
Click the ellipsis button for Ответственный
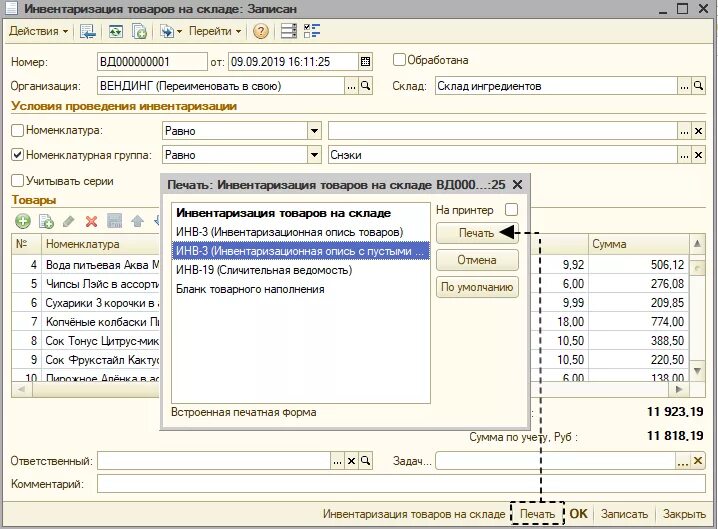coord(337,460)
